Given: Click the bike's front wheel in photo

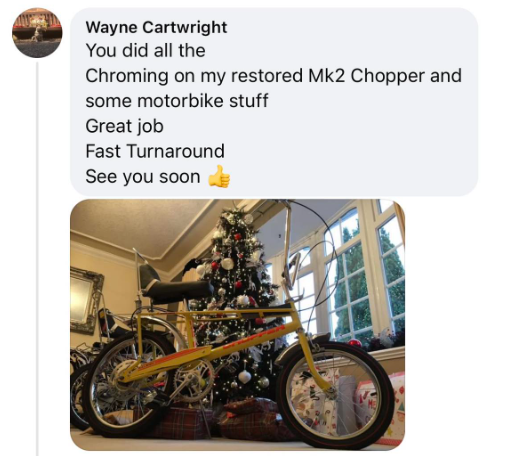Looking at the screenshot, I should (x=335, y=394).
